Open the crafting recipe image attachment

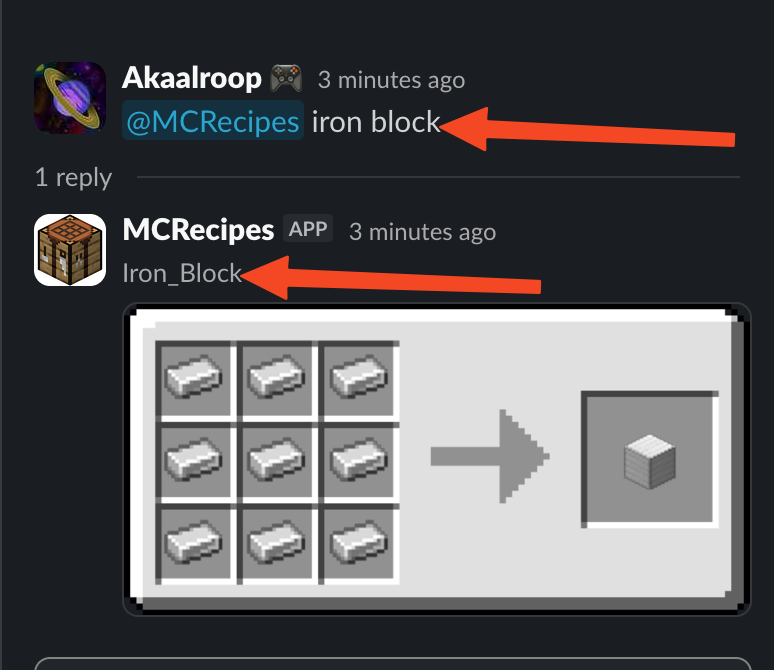pos(437,459)
